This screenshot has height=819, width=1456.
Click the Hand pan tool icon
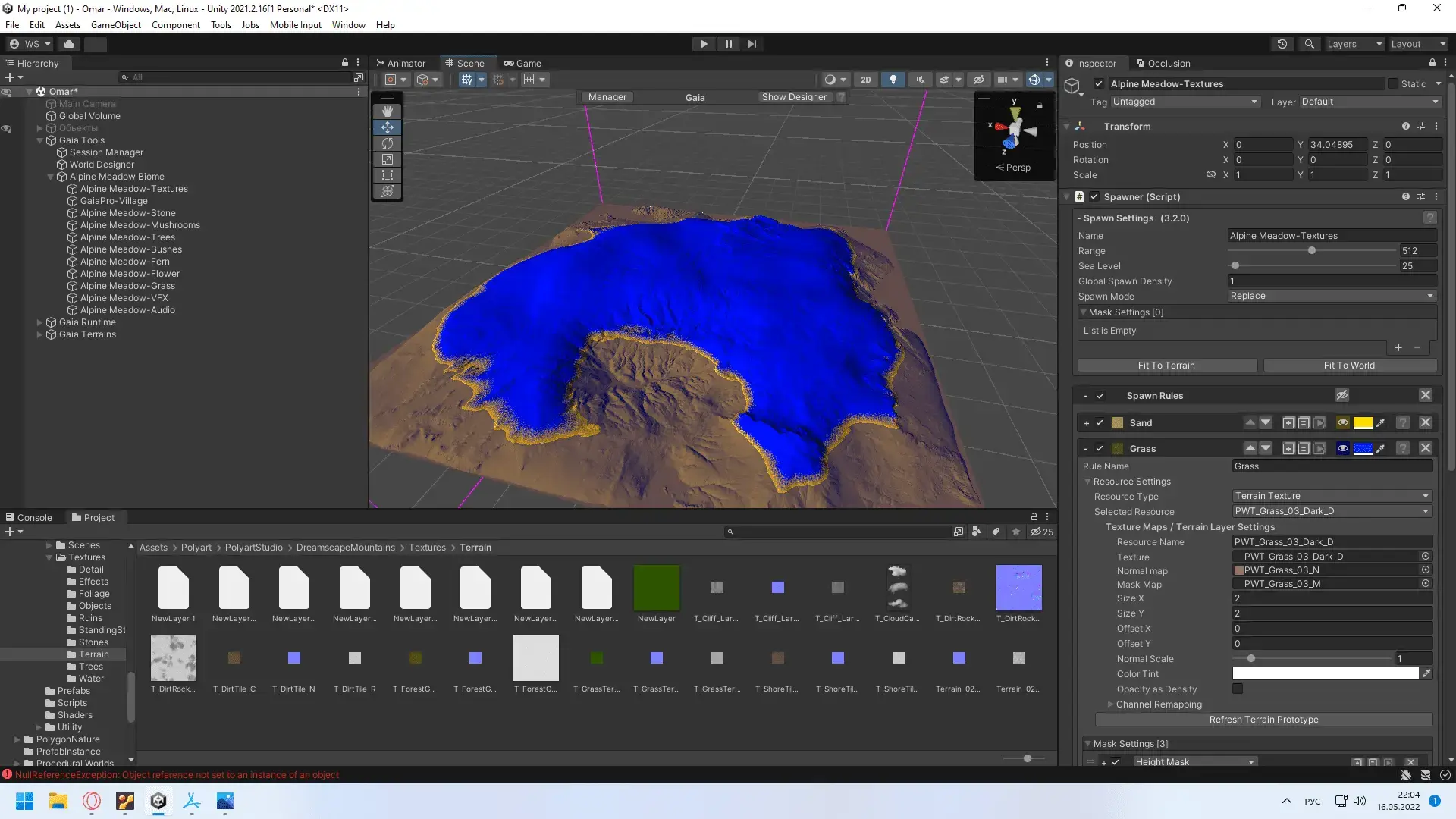point(387,110)
